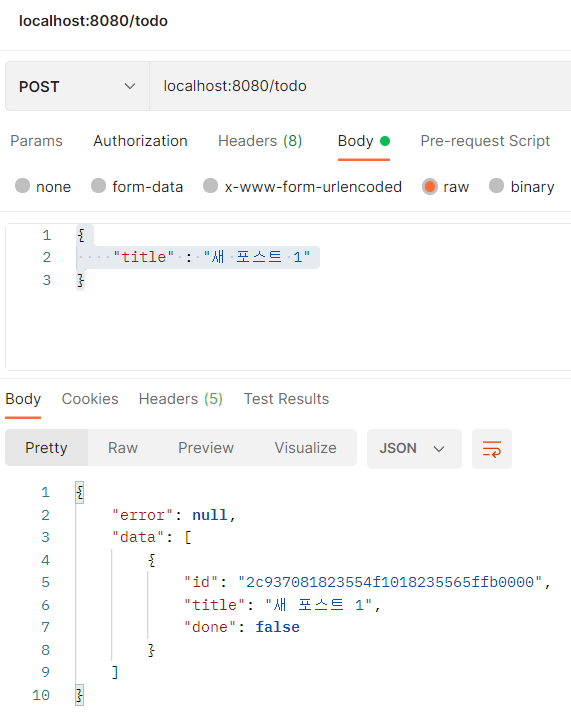Open the request Body tab
Viewport: 571px width, 712px height.
[x=363, y=141]
